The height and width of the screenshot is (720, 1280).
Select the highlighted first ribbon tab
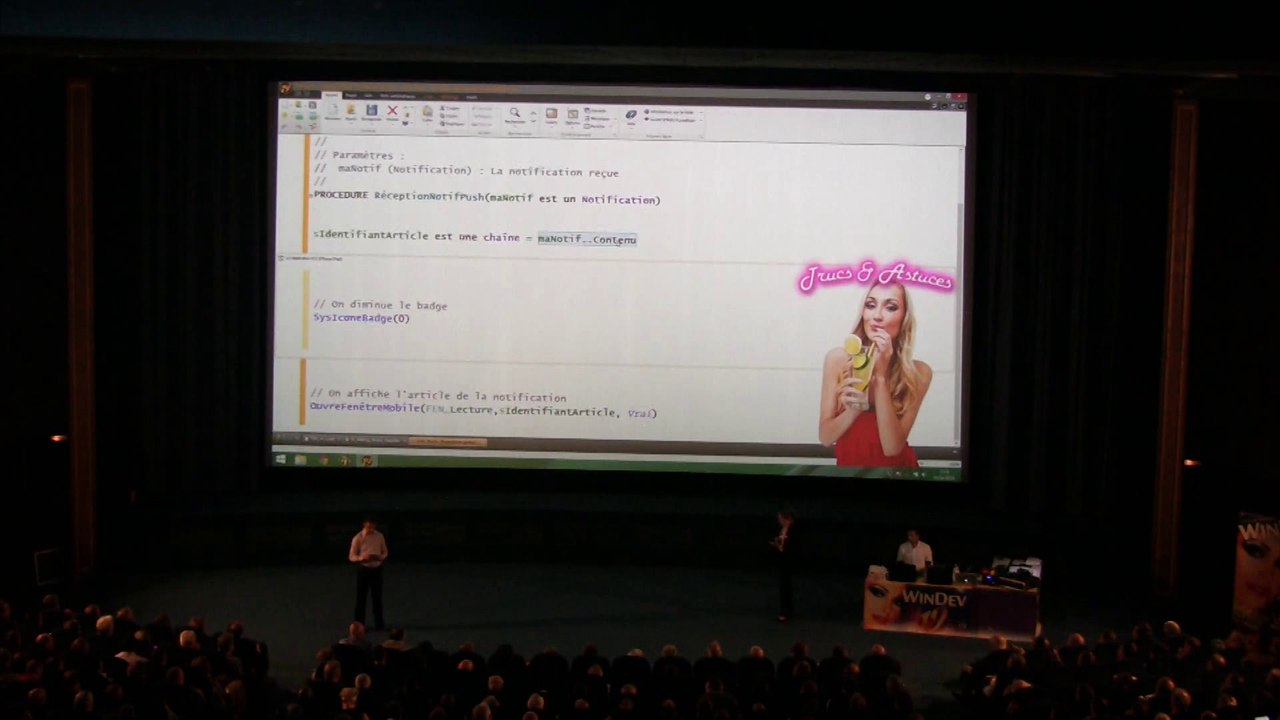click(x=331, y=95)
